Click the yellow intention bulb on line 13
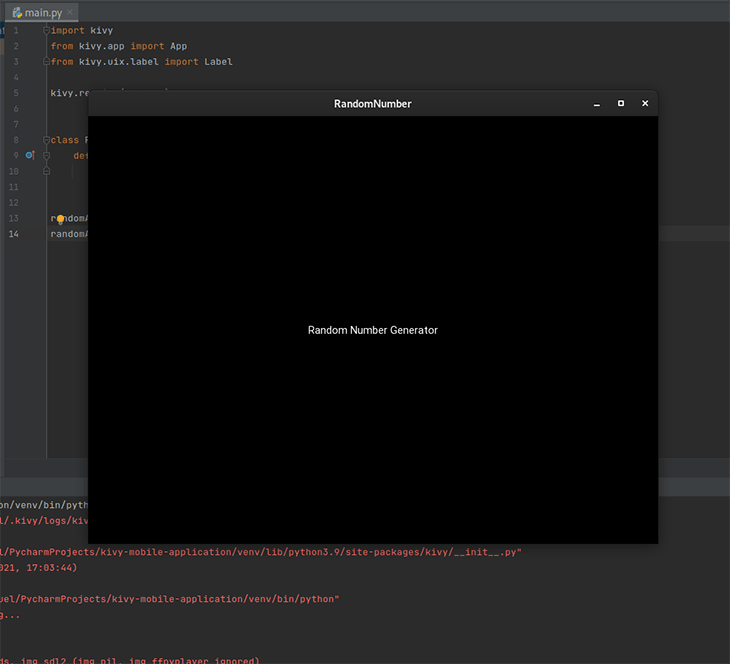The width and height of the screenshot is (730, 664). 61,219
